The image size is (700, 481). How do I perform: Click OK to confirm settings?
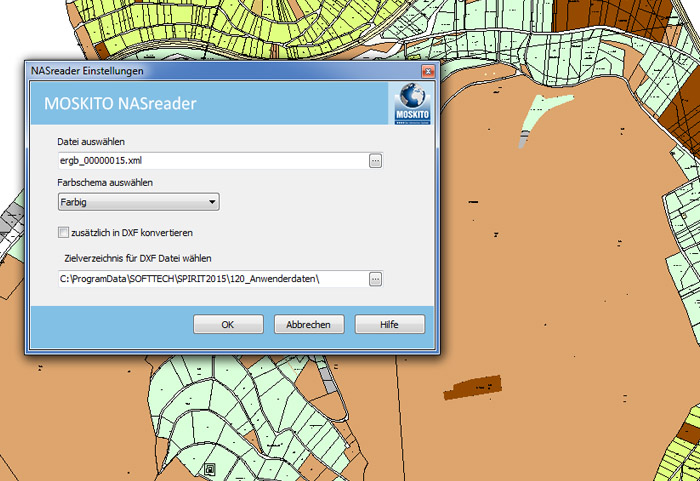click(228, 324)
